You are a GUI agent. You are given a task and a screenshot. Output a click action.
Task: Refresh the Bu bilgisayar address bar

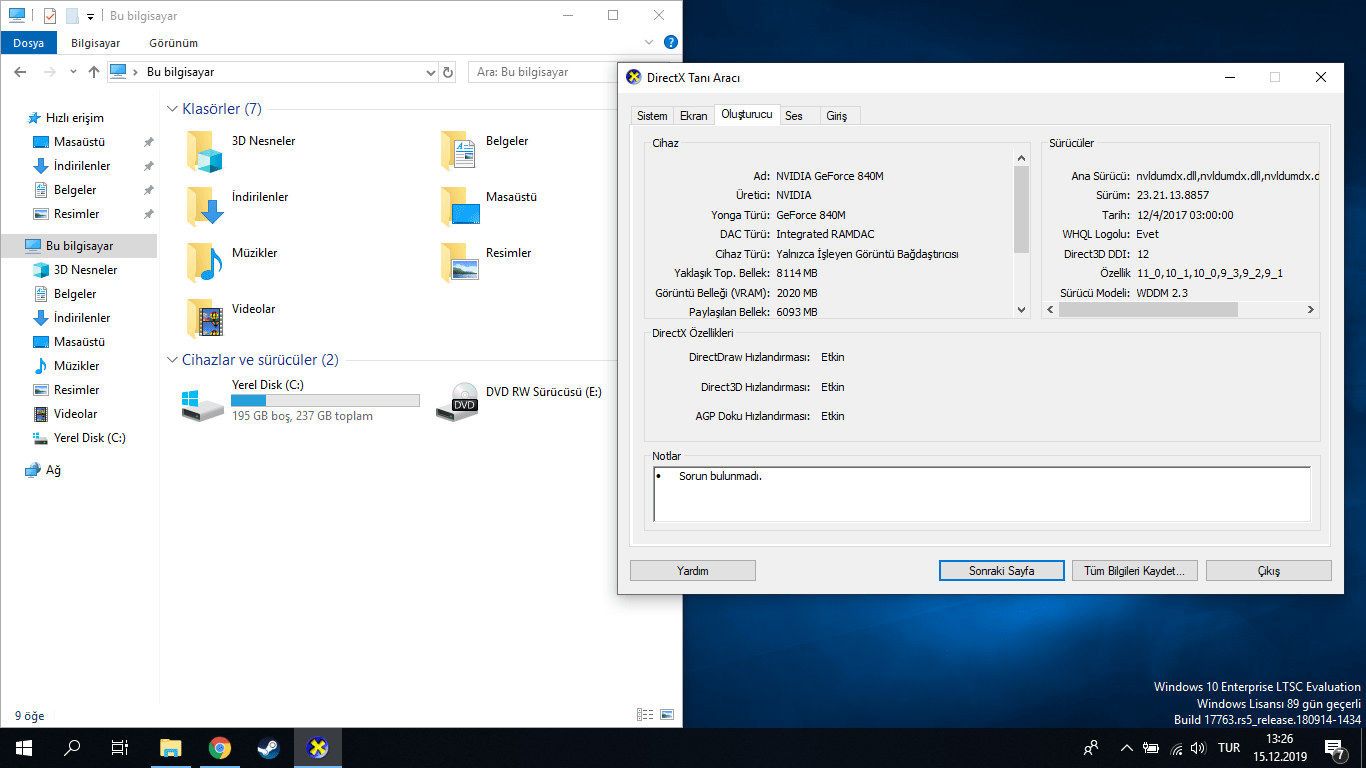click(447, 72)
